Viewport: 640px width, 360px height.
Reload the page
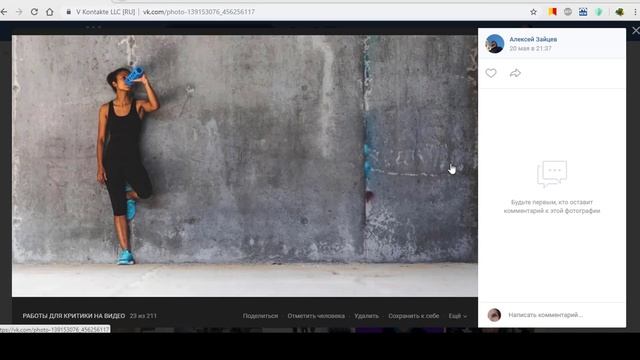(34, 12)
